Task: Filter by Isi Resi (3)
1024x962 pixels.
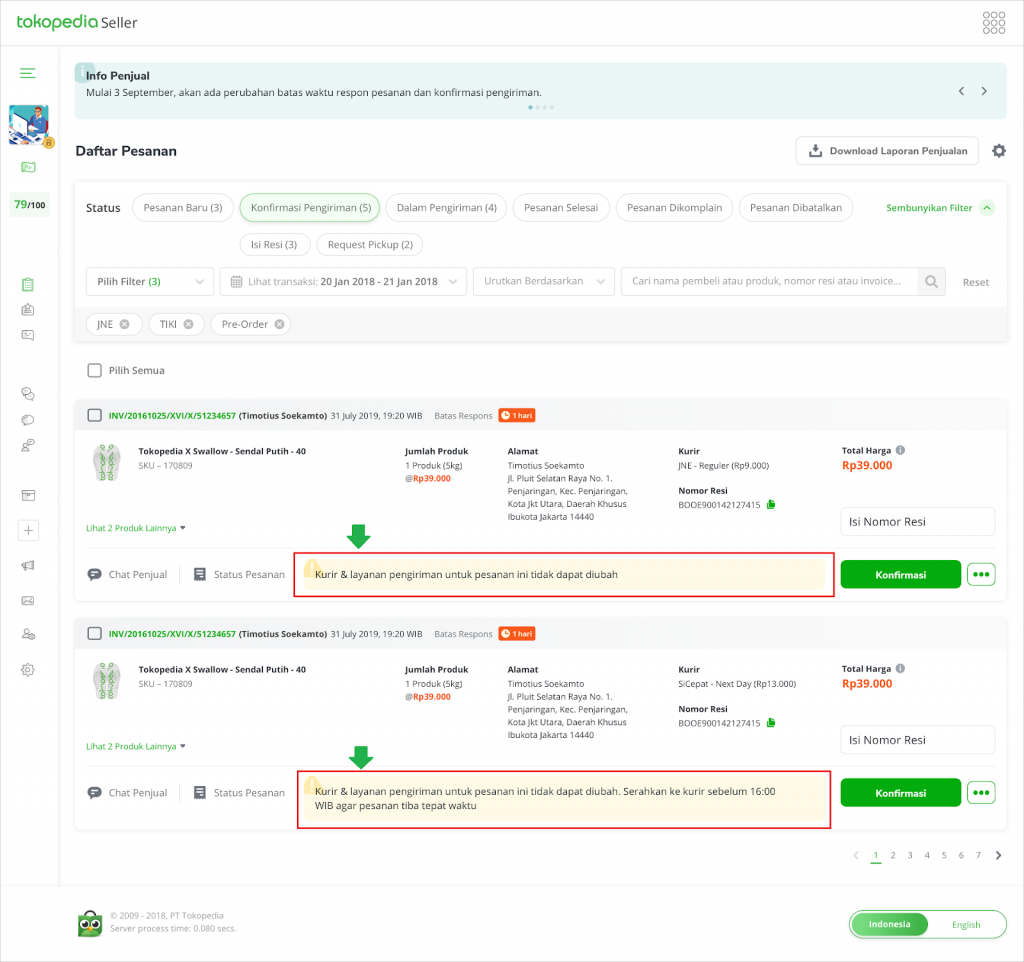Action: (274, 245)
